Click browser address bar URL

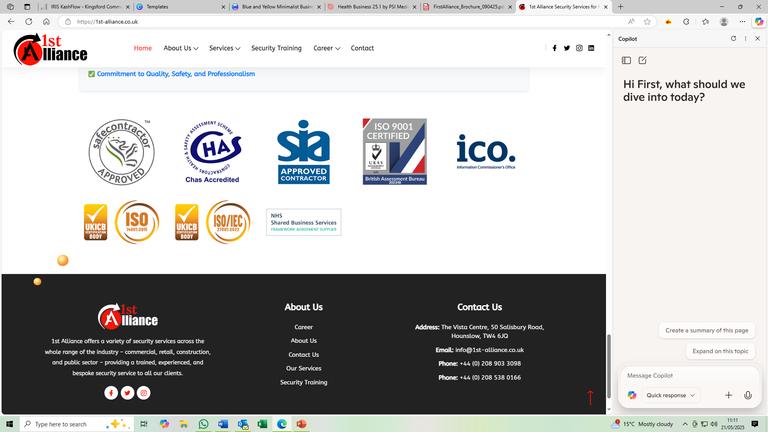click(x=107, y=22)
